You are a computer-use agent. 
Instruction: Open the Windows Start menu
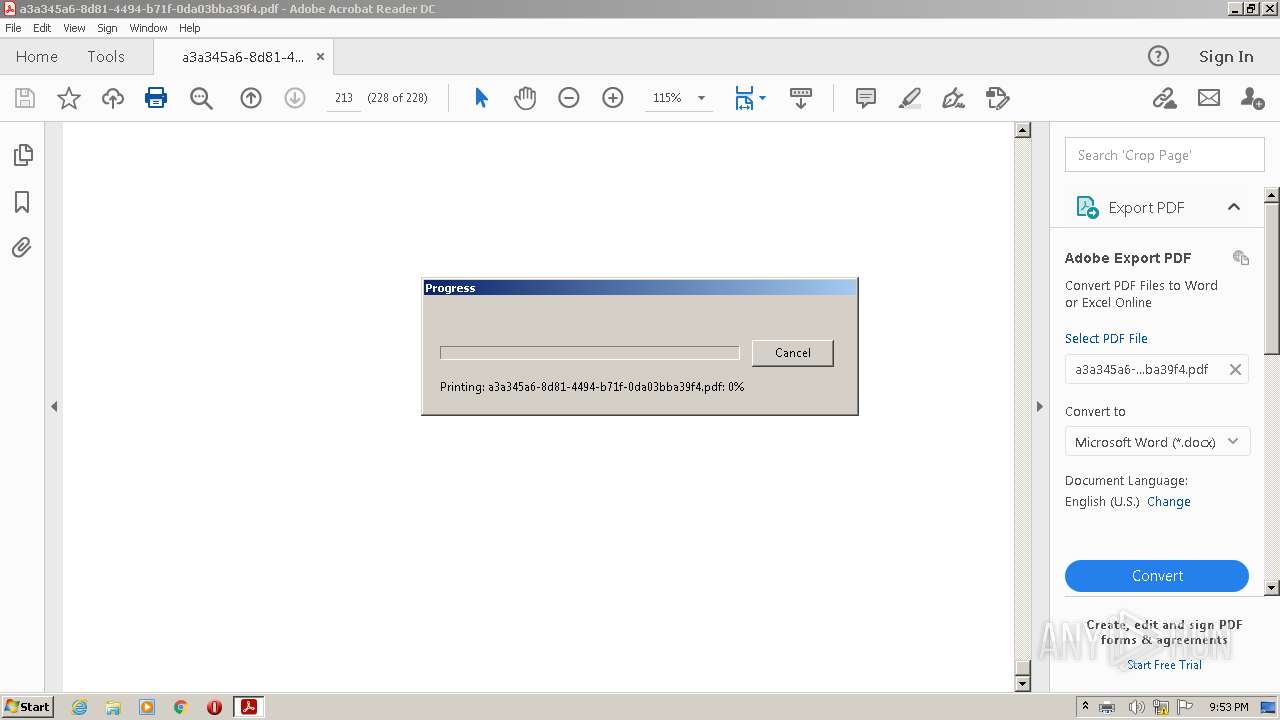coord(27,707)
